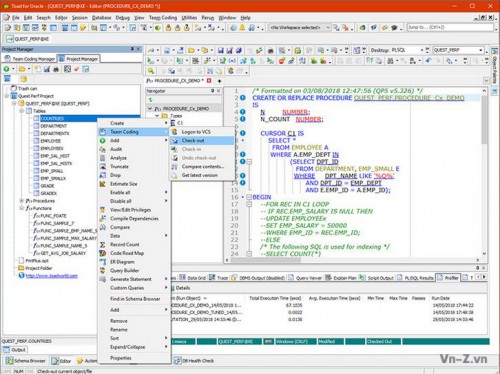Click the blue floppy Save icon in editor toolbar
500x374 pixels.
pyautogui.click(x=220, y=50)
